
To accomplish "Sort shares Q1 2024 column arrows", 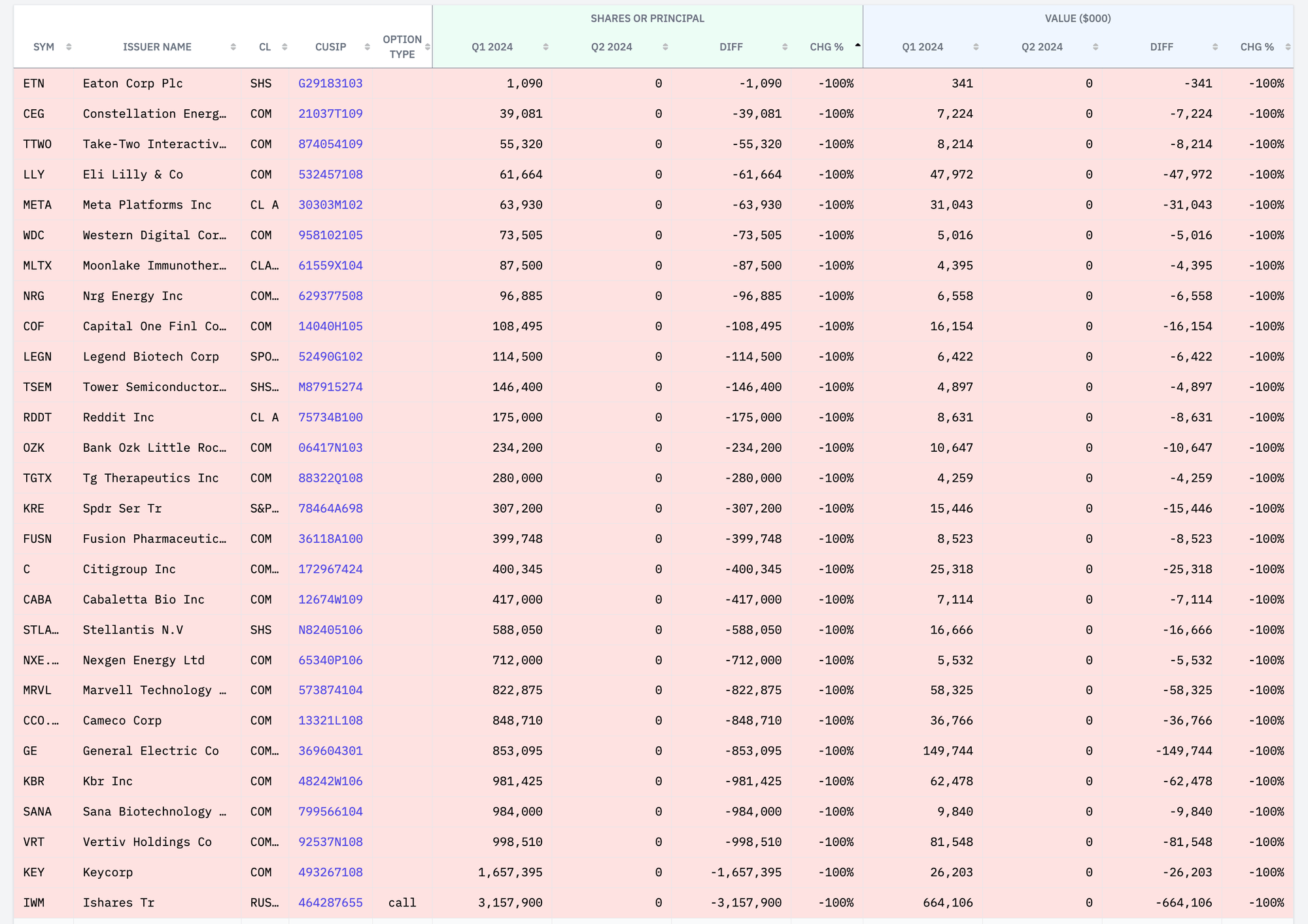I will coord(545,47).
